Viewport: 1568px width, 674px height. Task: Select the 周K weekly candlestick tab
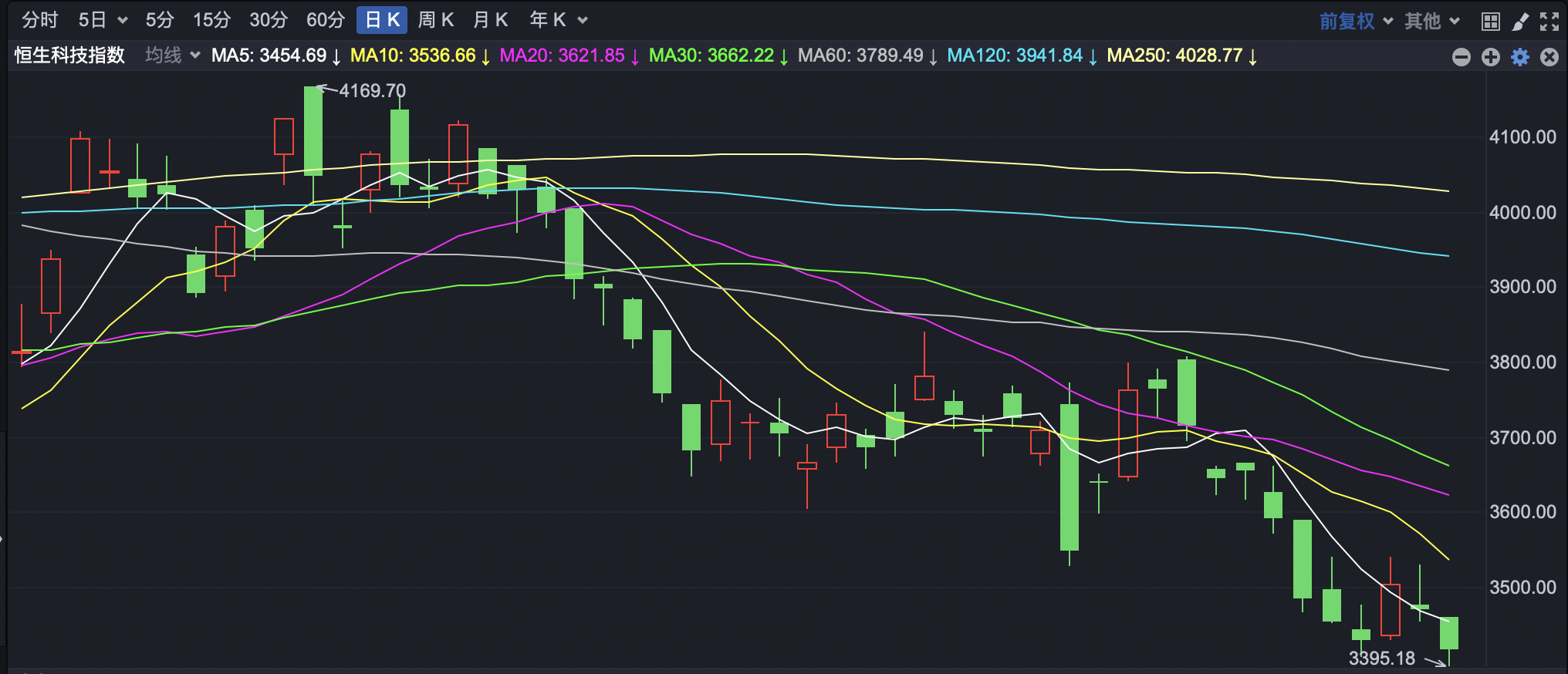pyautogui.click(x=436, y=20)
